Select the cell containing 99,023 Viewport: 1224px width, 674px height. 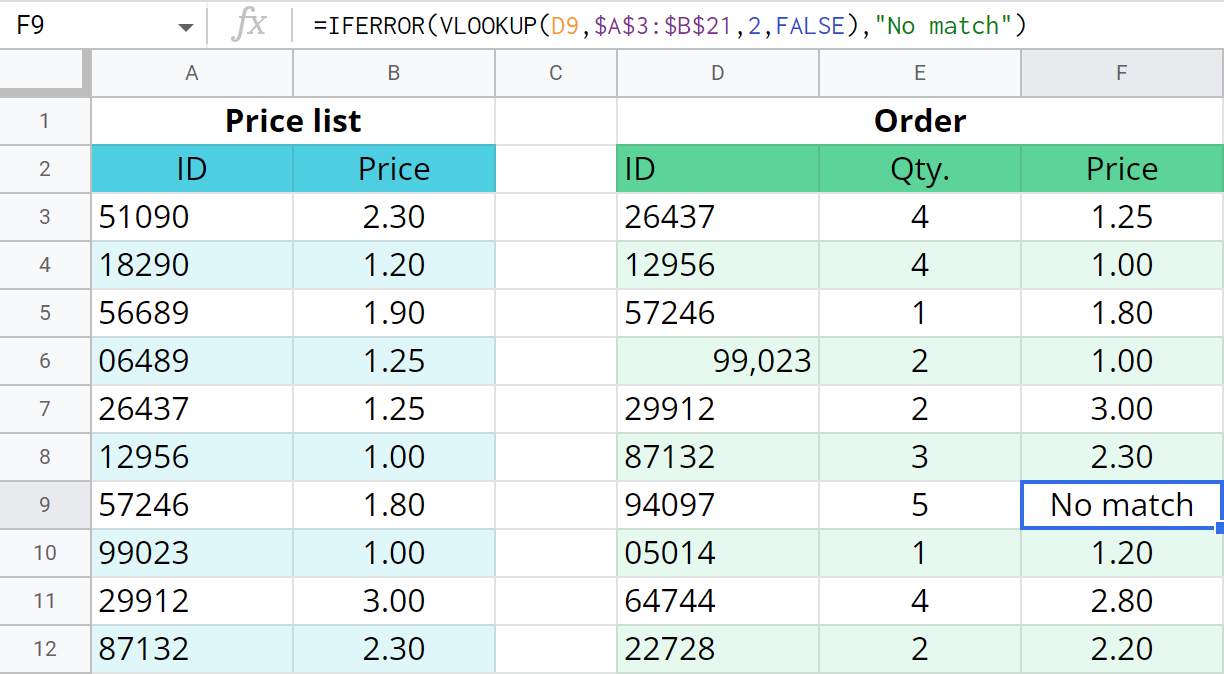click(x=717, y=361)
